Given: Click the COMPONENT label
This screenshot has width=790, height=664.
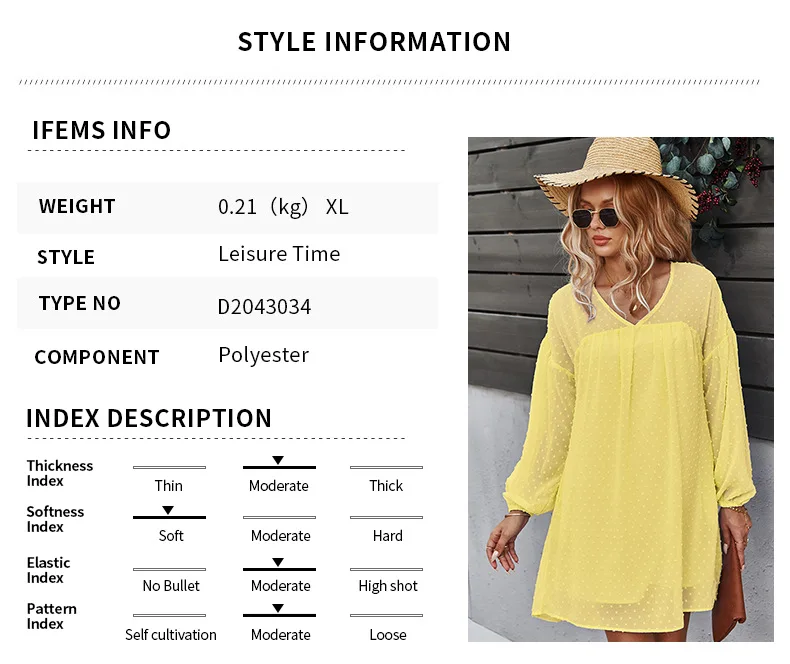Looking at the screenshot, I should click(x=97, y=357).
